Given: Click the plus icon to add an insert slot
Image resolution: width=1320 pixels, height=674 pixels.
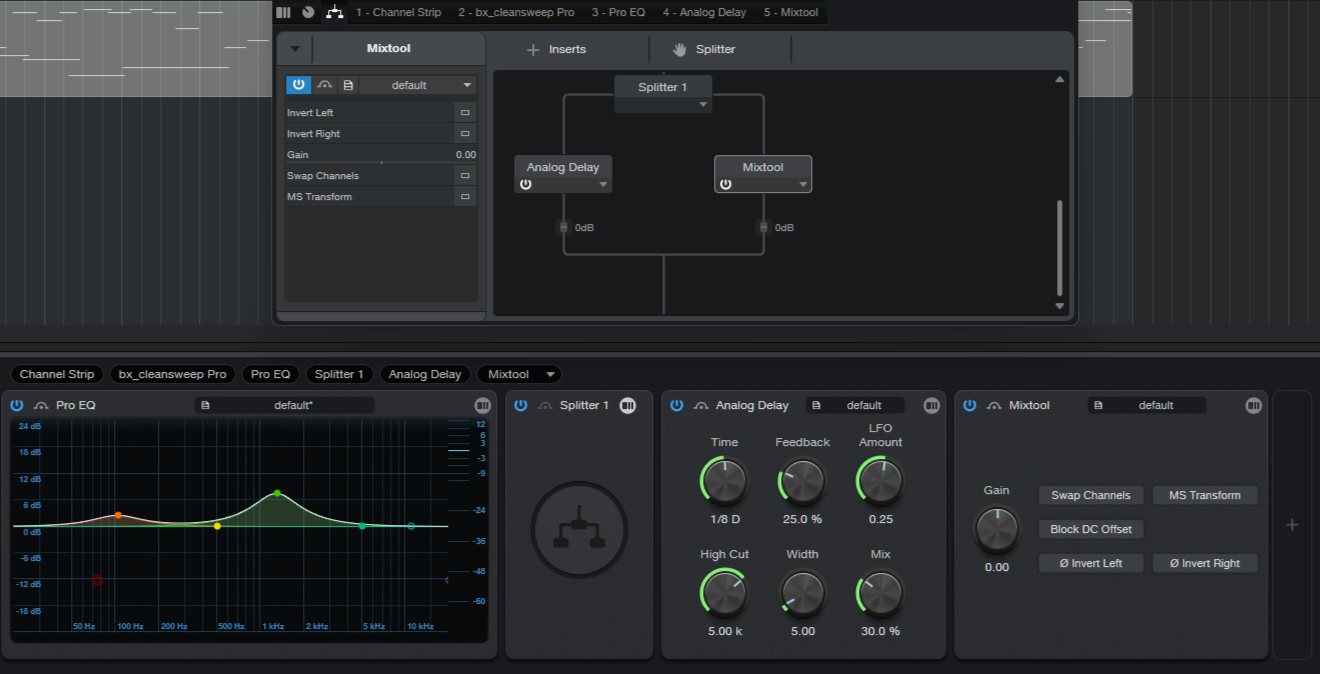Looking at the screenshot, I should (1291, 524).
